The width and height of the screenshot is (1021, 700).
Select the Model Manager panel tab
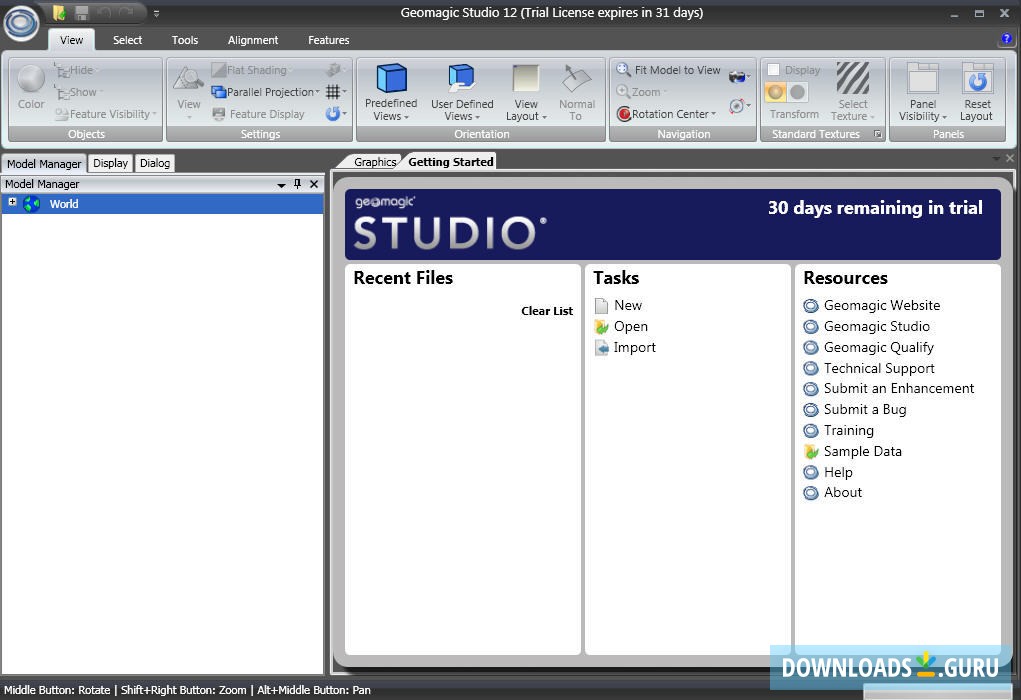coord(44,163)
